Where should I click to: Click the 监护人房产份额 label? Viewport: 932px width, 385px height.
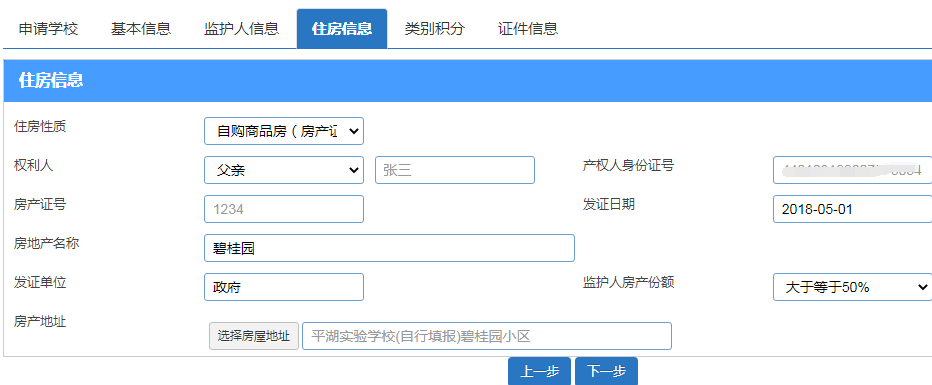pyautogui.click(x=628, y=283)
